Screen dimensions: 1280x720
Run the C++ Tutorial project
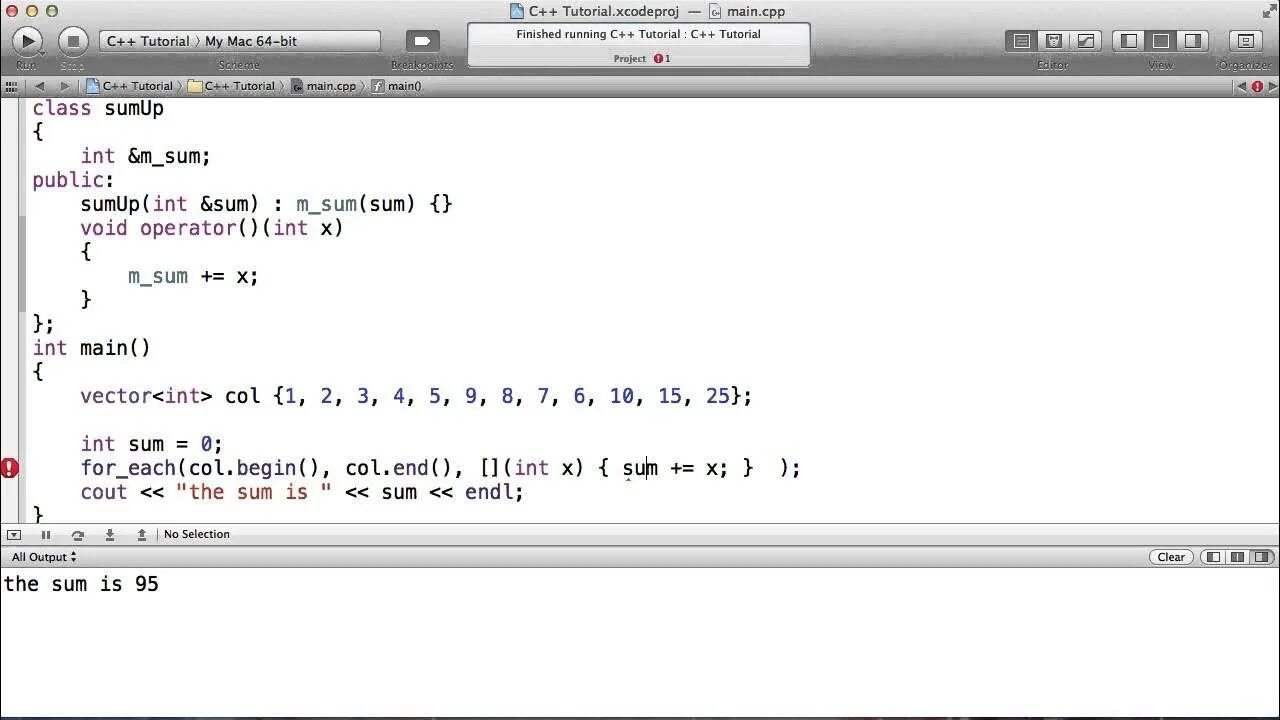27,41
